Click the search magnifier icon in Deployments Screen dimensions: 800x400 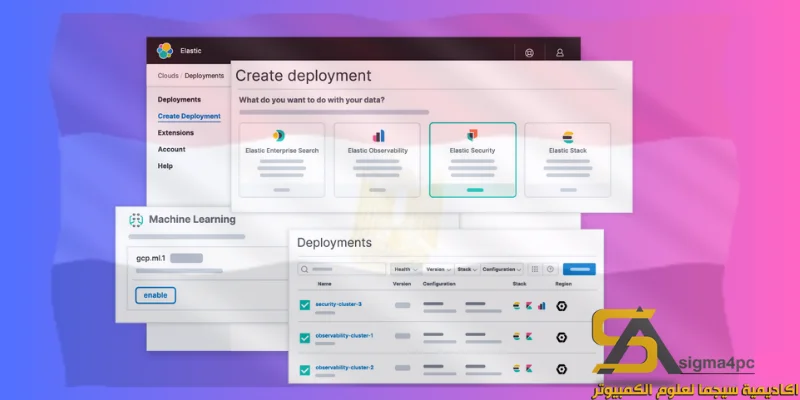305,269
